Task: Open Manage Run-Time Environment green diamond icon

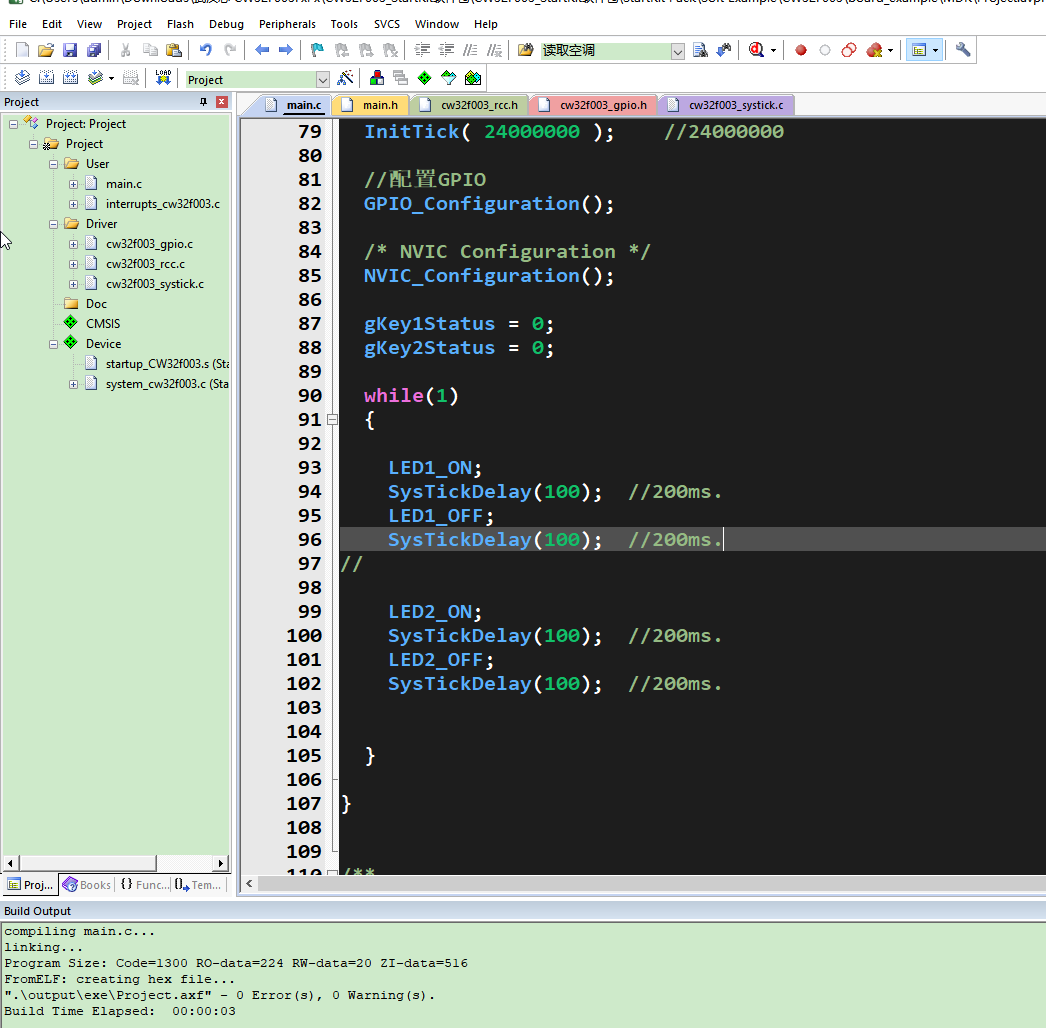Action: coord(424,78)
